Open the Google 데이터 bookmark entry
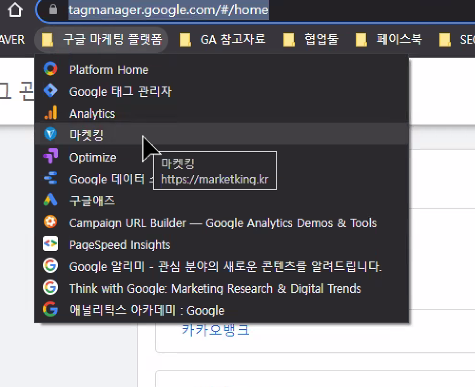This screenshot has height=387, width=475. [x=221, y=179]
